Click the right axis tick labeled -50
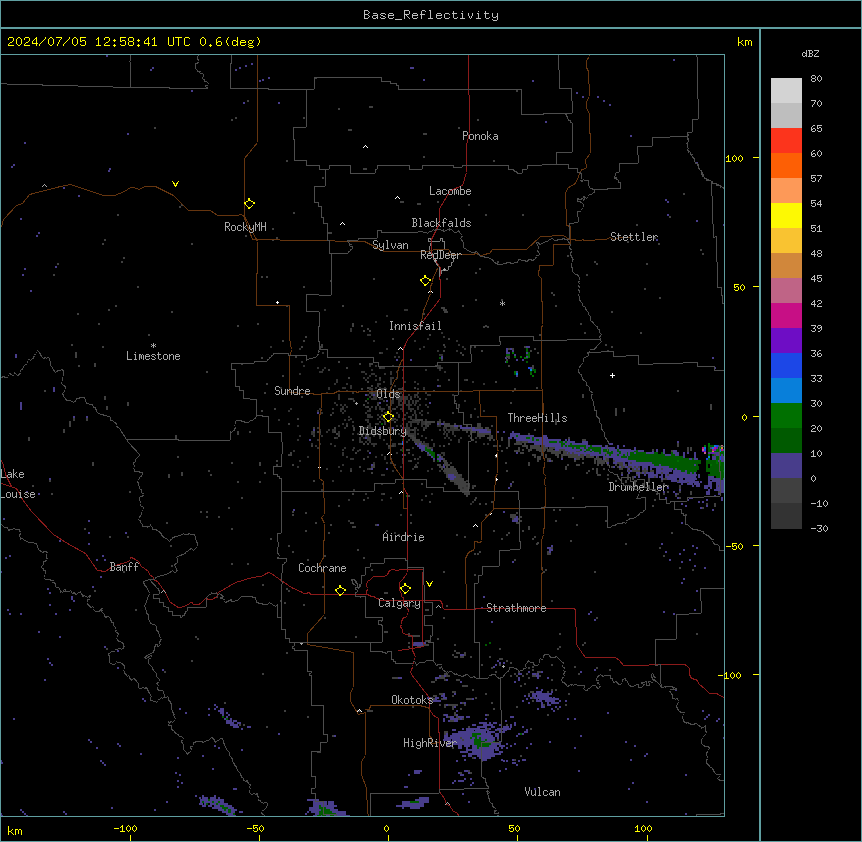The height and width of the screenshot is (842, 862). coord(734,546)
